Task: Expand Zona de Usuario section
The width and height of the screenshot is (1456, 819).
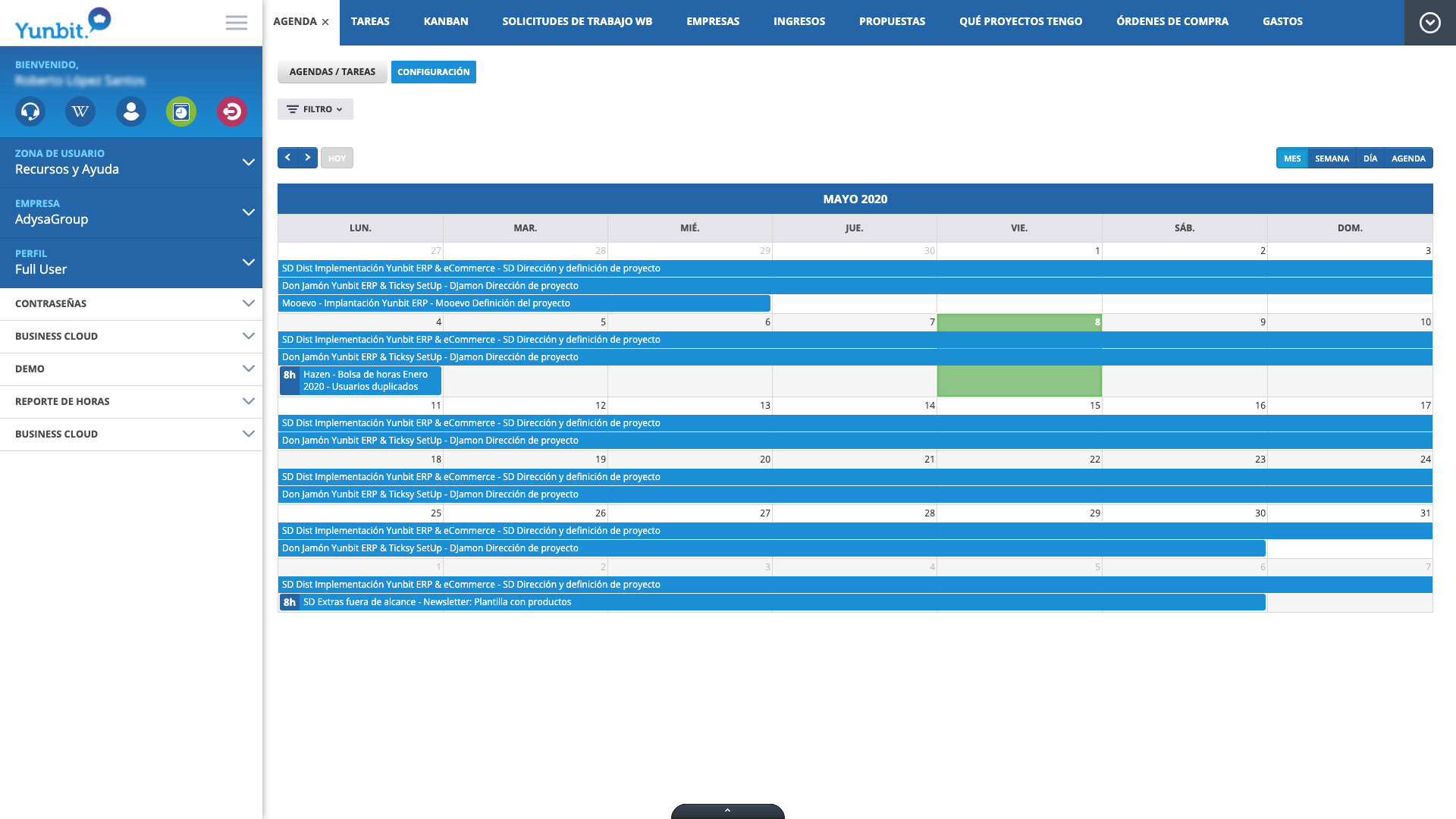Action: [x=131, y=162]
